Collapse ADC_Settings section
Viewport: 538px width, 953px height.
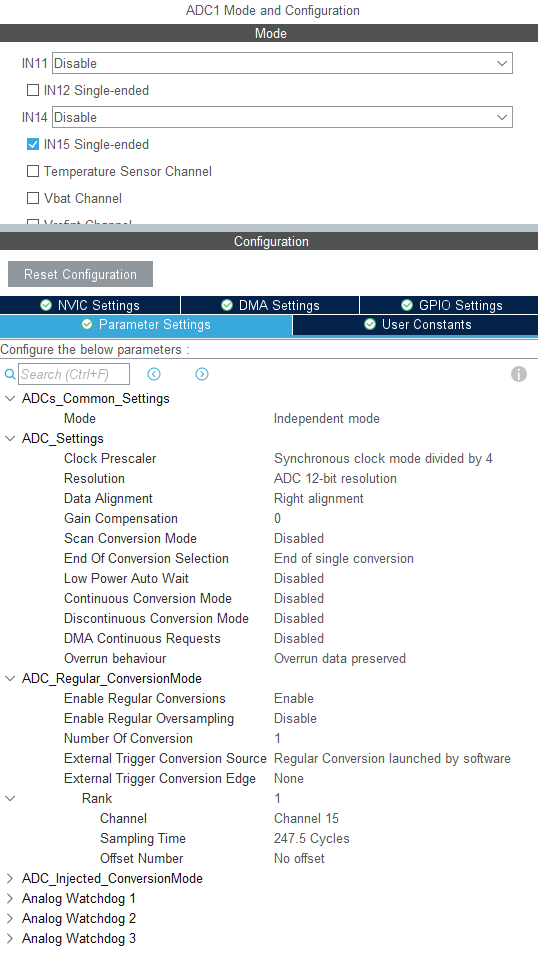pos(10,438)
